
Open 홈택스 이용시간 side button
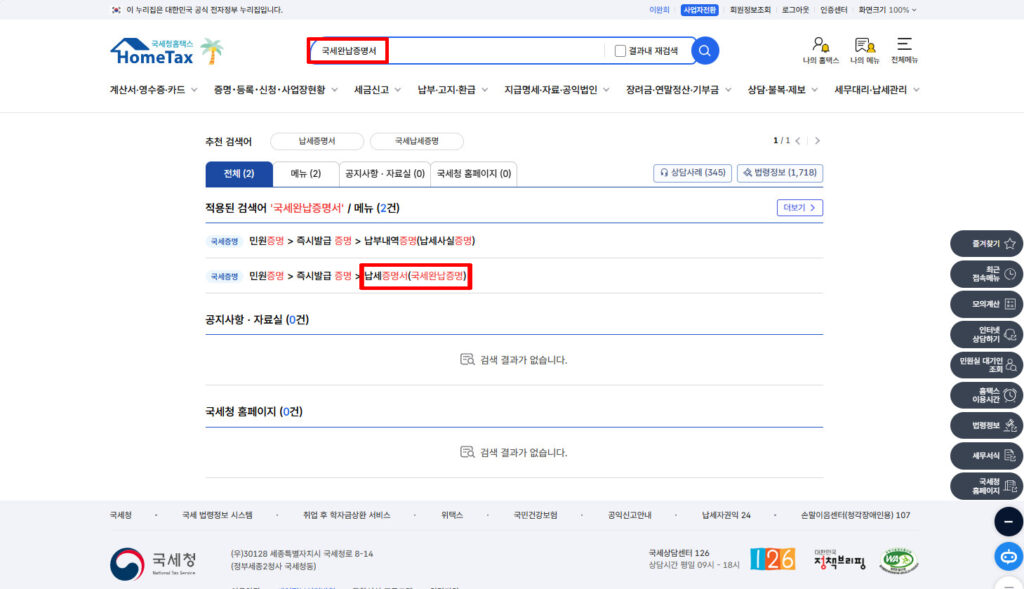[x=986, y=395]
